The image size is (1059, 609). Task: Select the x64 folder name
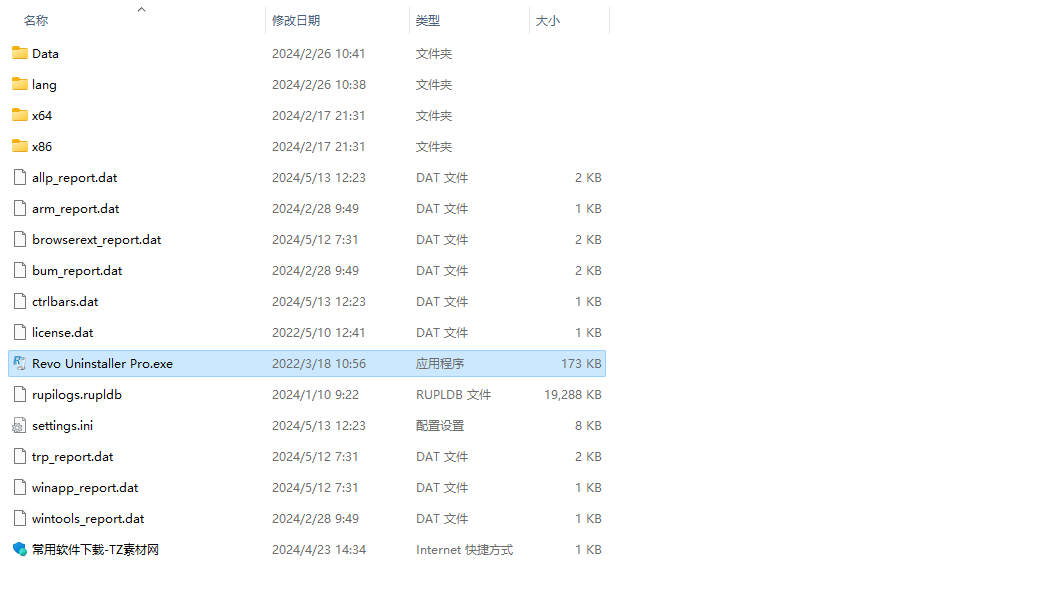42,115
